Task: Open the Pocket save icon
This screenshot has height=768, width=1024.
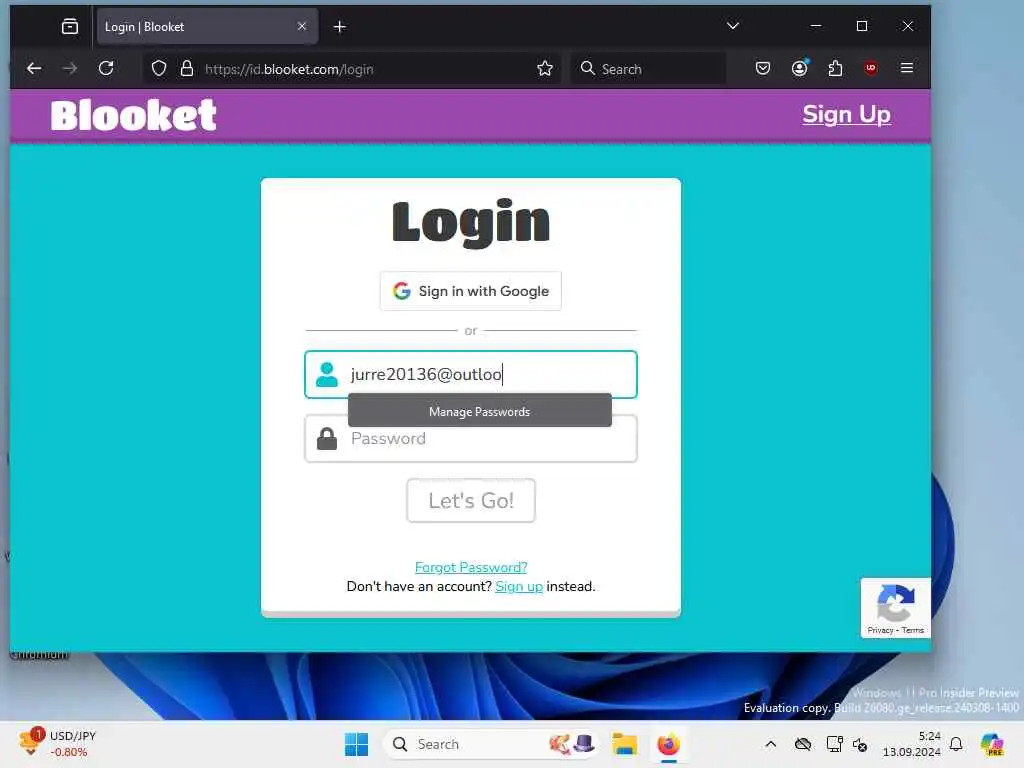Action: [763, 68]
